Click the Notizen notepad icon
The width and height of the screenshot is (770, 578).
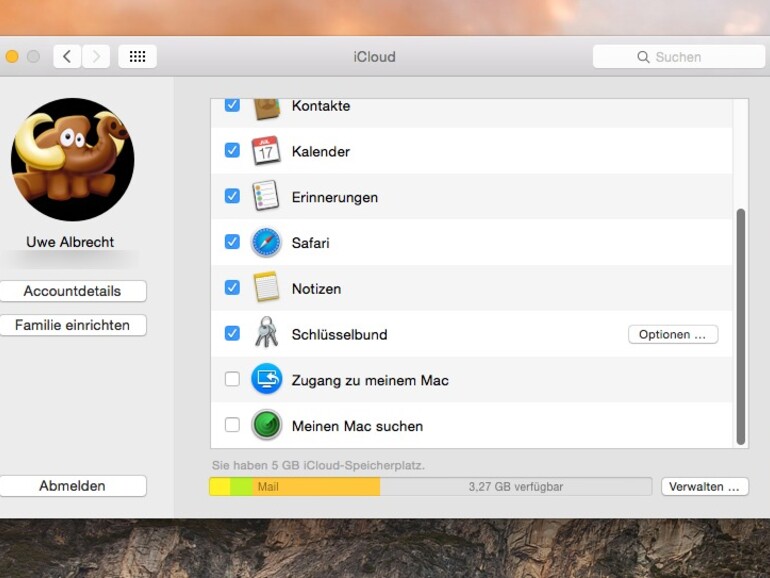pos(266,288)
